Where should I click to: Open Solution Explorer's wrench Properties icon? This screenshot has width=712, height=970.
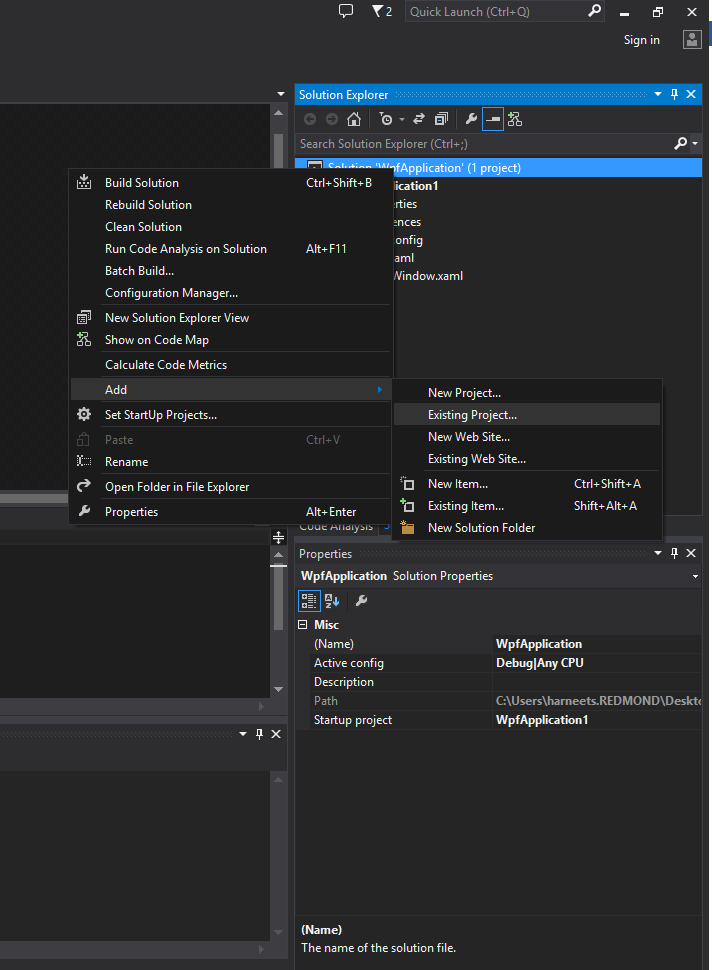[471, 119]
